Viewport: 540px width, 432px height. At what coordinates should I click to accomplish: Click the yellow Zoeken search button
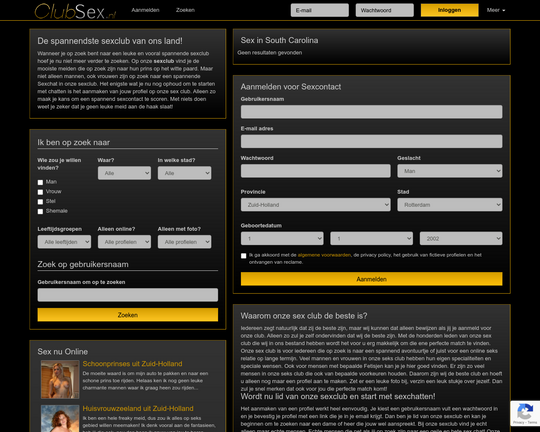point(128,315)
